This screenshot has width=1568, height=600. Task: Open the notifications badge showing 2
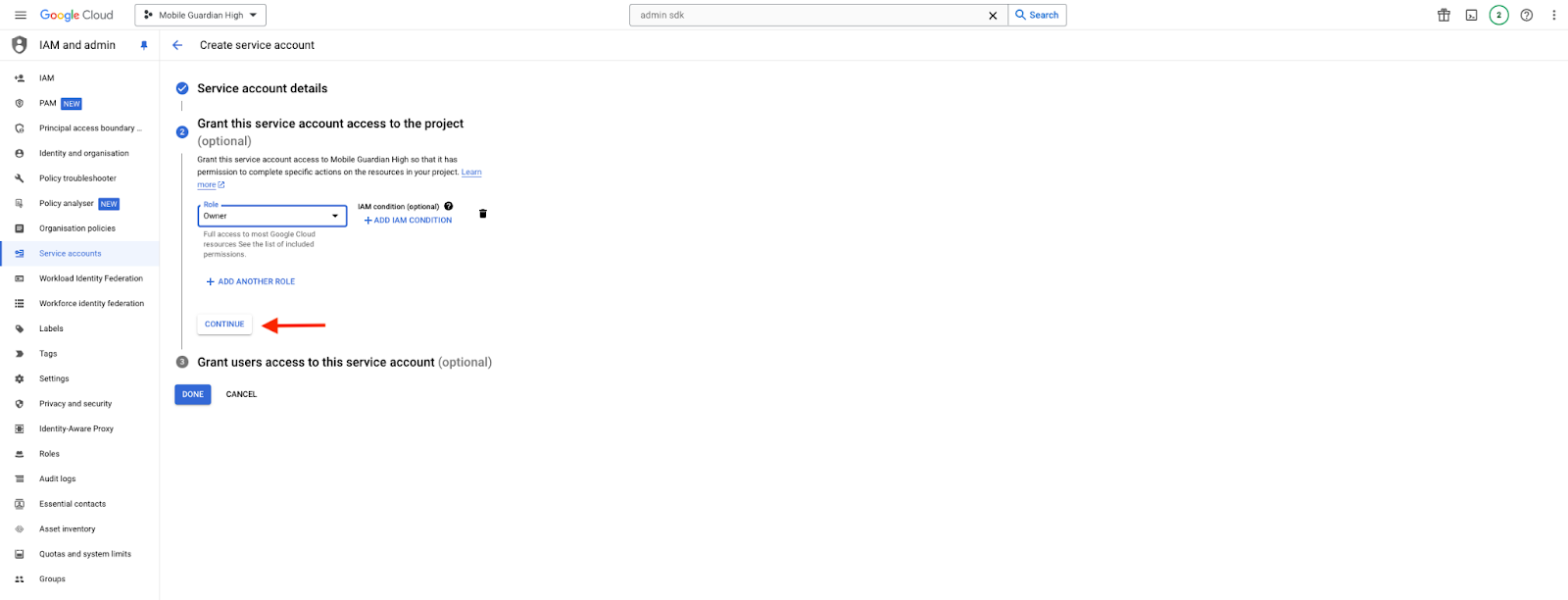click(1498, 15)
